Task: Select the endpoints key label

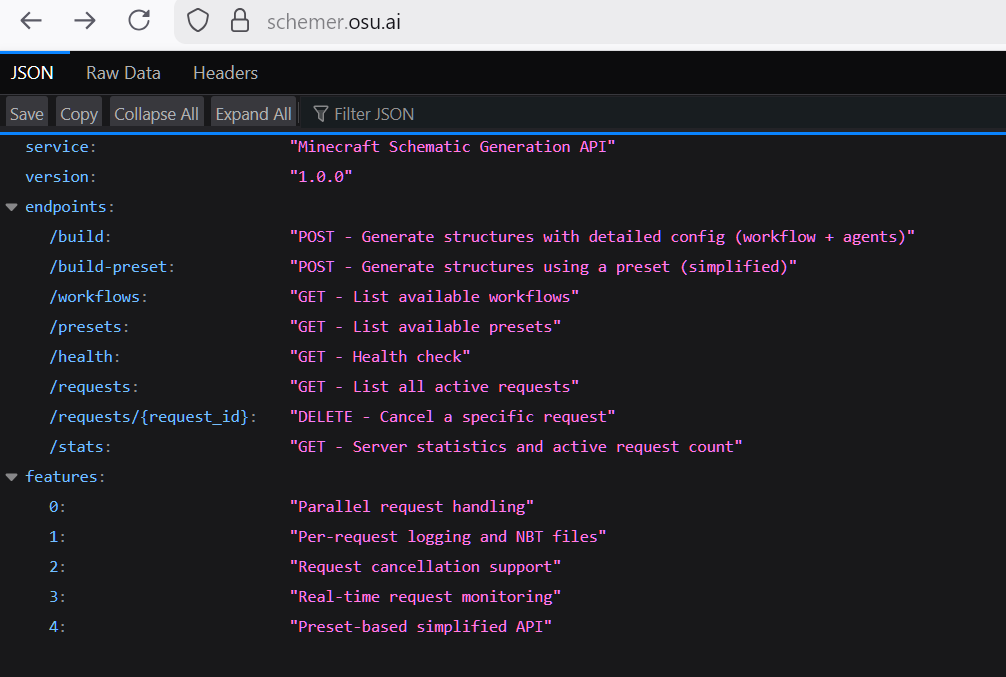Action: [x=69, y=207]
